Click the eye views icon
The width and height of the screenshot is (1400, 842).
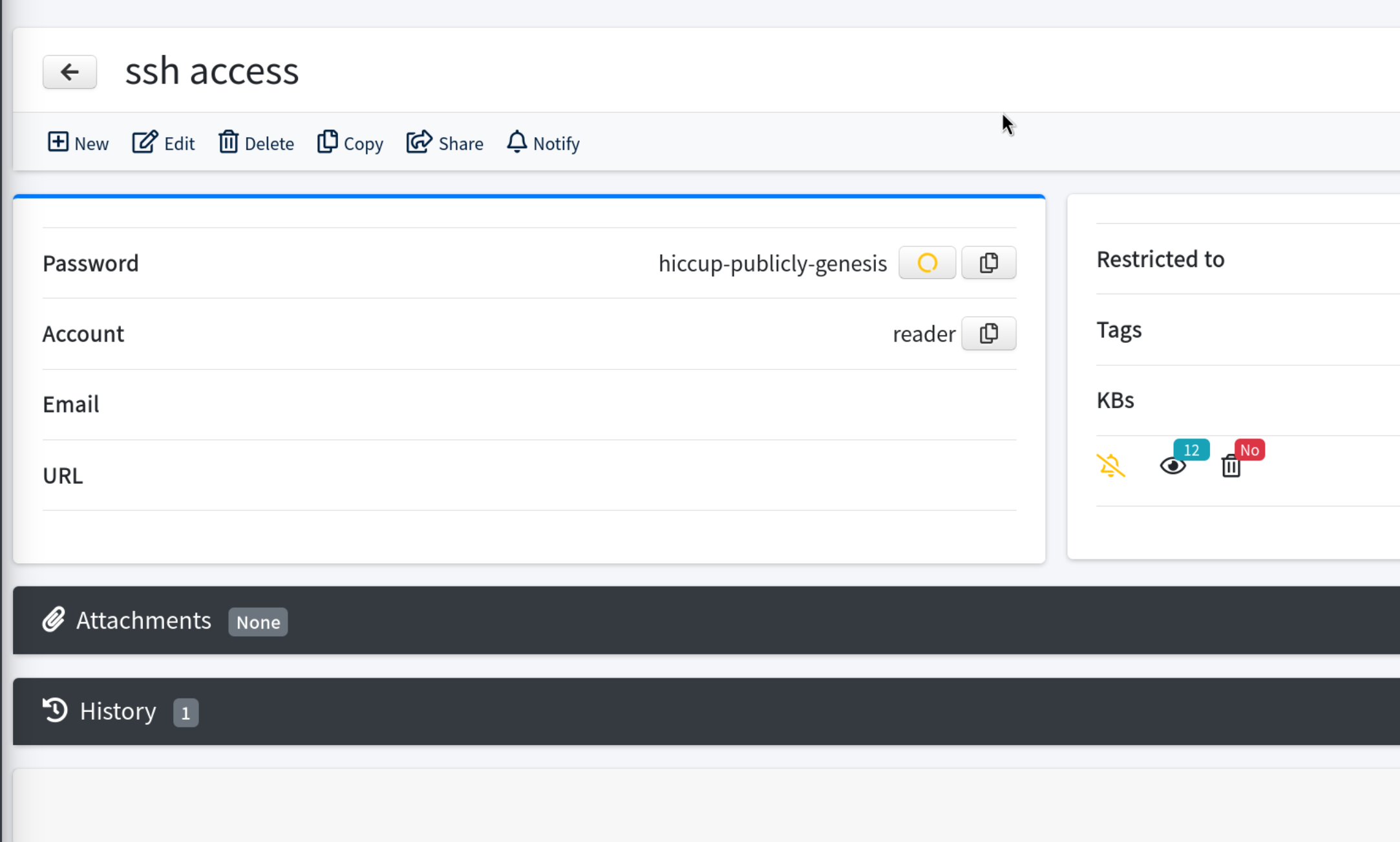(1172, 466)
